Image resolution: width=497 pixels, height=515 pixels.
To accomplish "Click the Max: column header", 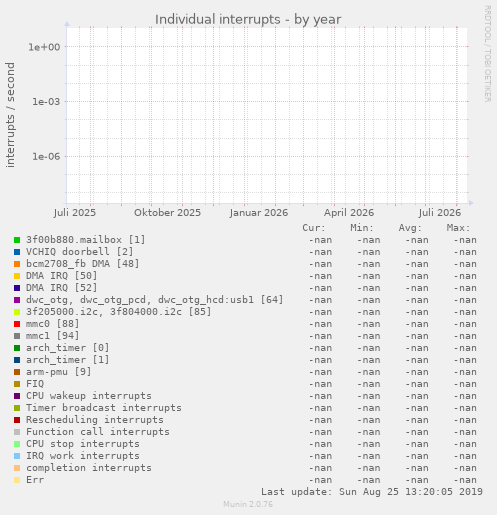I will (x=458, y=228).
